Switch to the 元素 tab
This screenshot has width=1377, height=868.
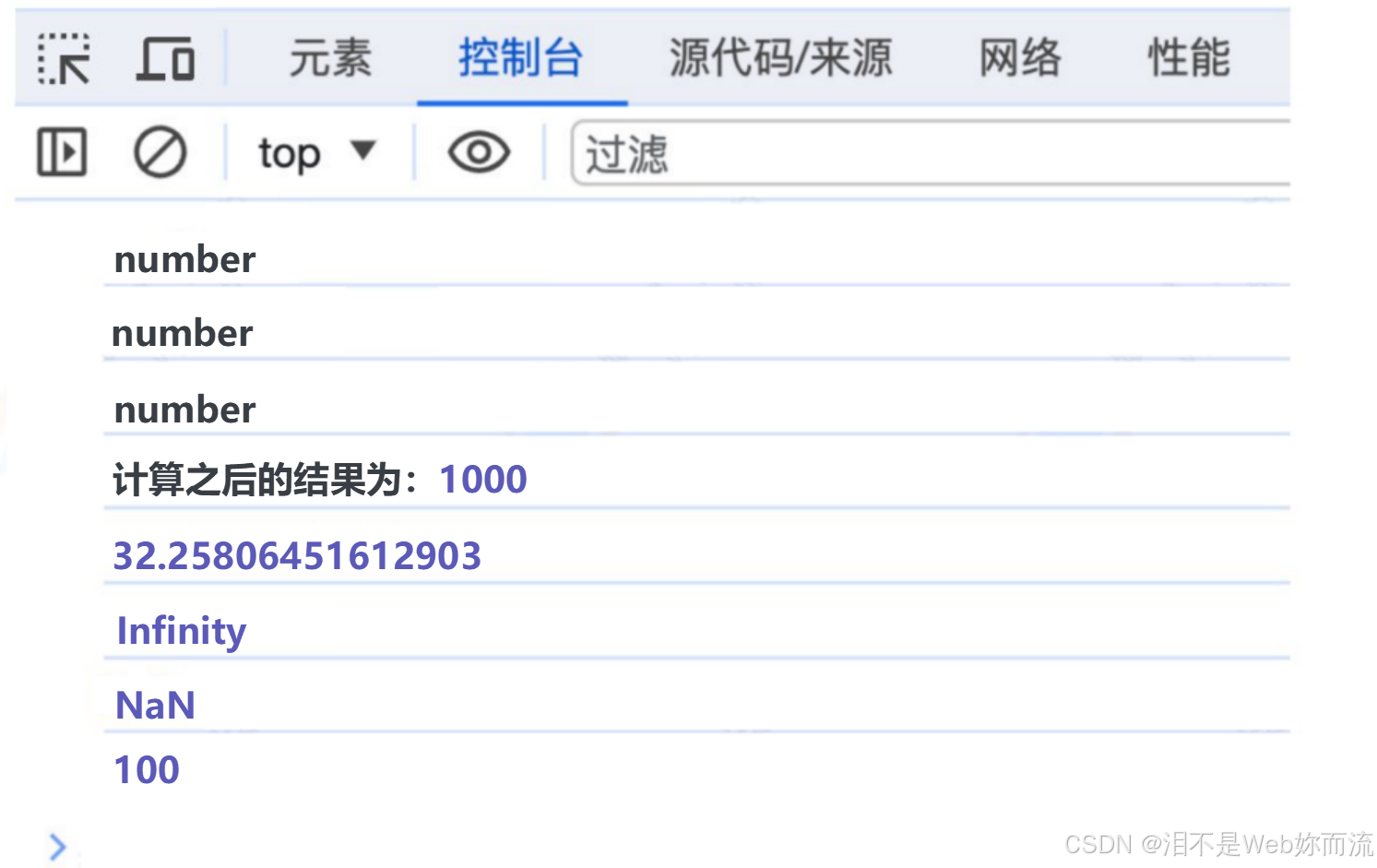coord(330,59)
